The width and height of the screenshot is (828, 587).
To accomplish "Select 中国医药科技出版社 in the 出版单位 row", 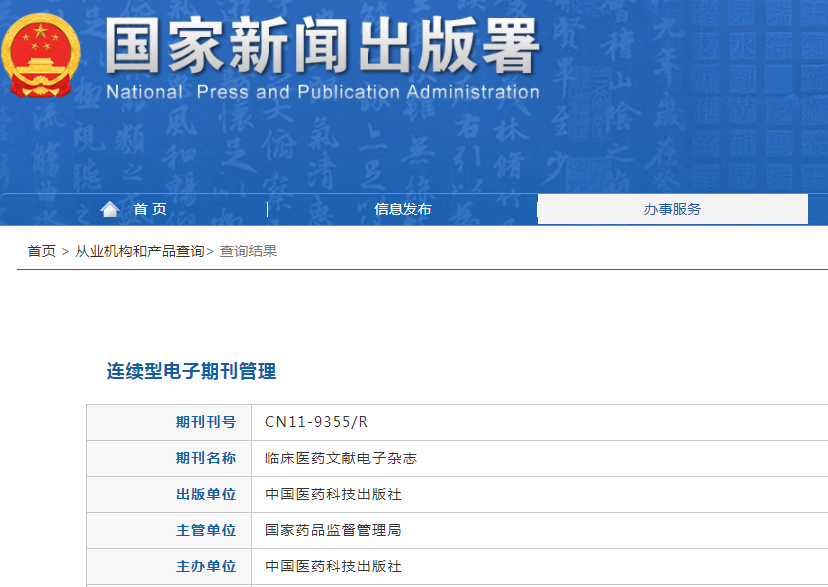I will point(333,494).
